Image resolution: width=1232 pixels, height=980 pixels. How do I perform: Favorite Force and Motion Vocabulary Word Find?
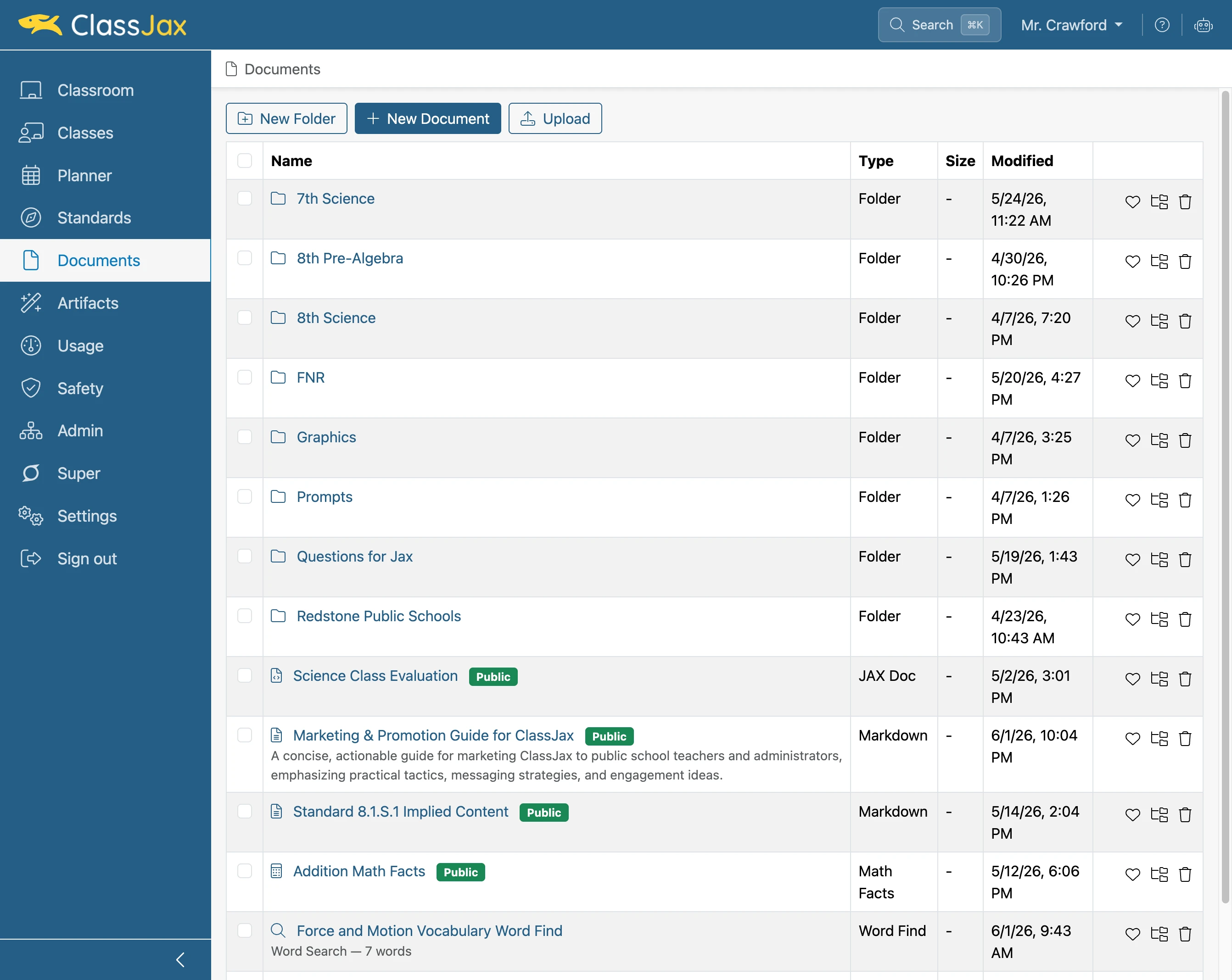click(x=1132, y=934)
